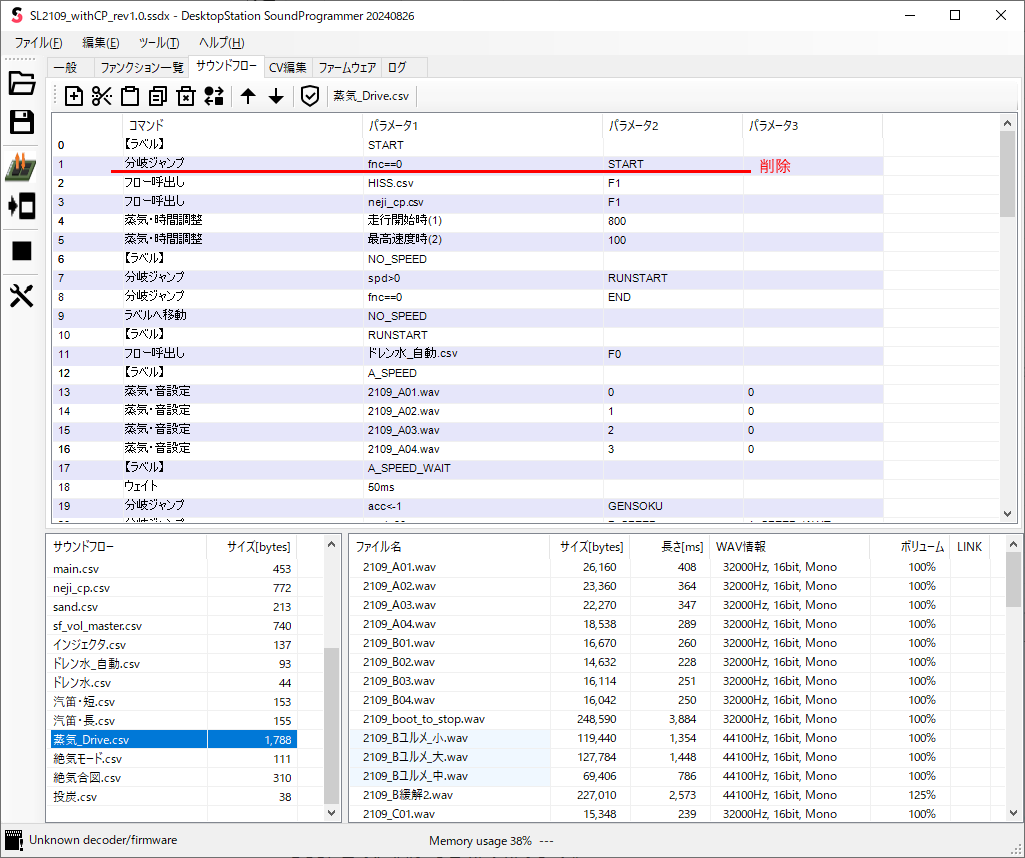Open the ツール(T) menu
Viewport: 1025px width, 858px height.
tap(159, 42)
